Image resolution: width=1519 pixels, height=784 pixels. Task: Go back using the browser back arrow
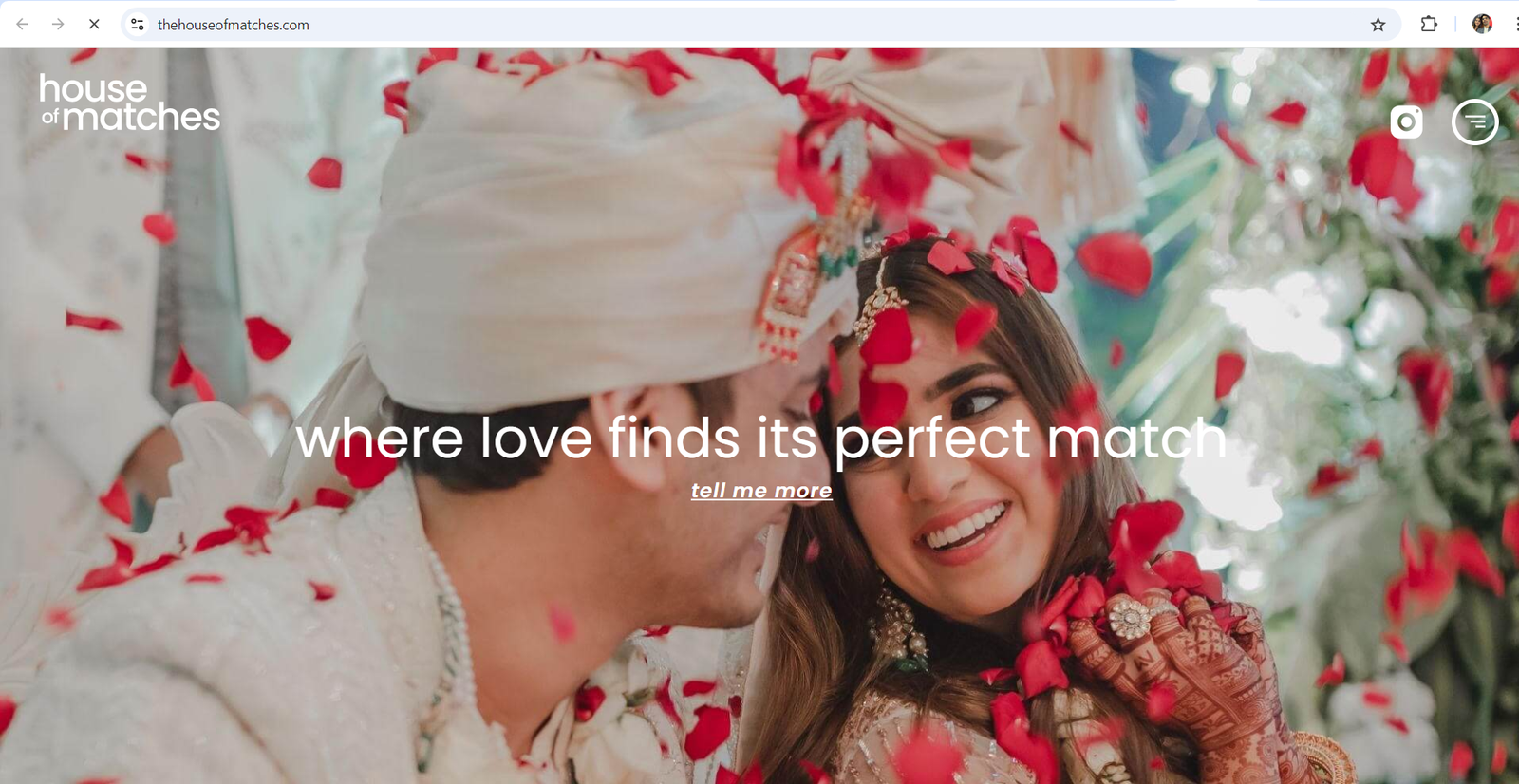tap(22, 25)
